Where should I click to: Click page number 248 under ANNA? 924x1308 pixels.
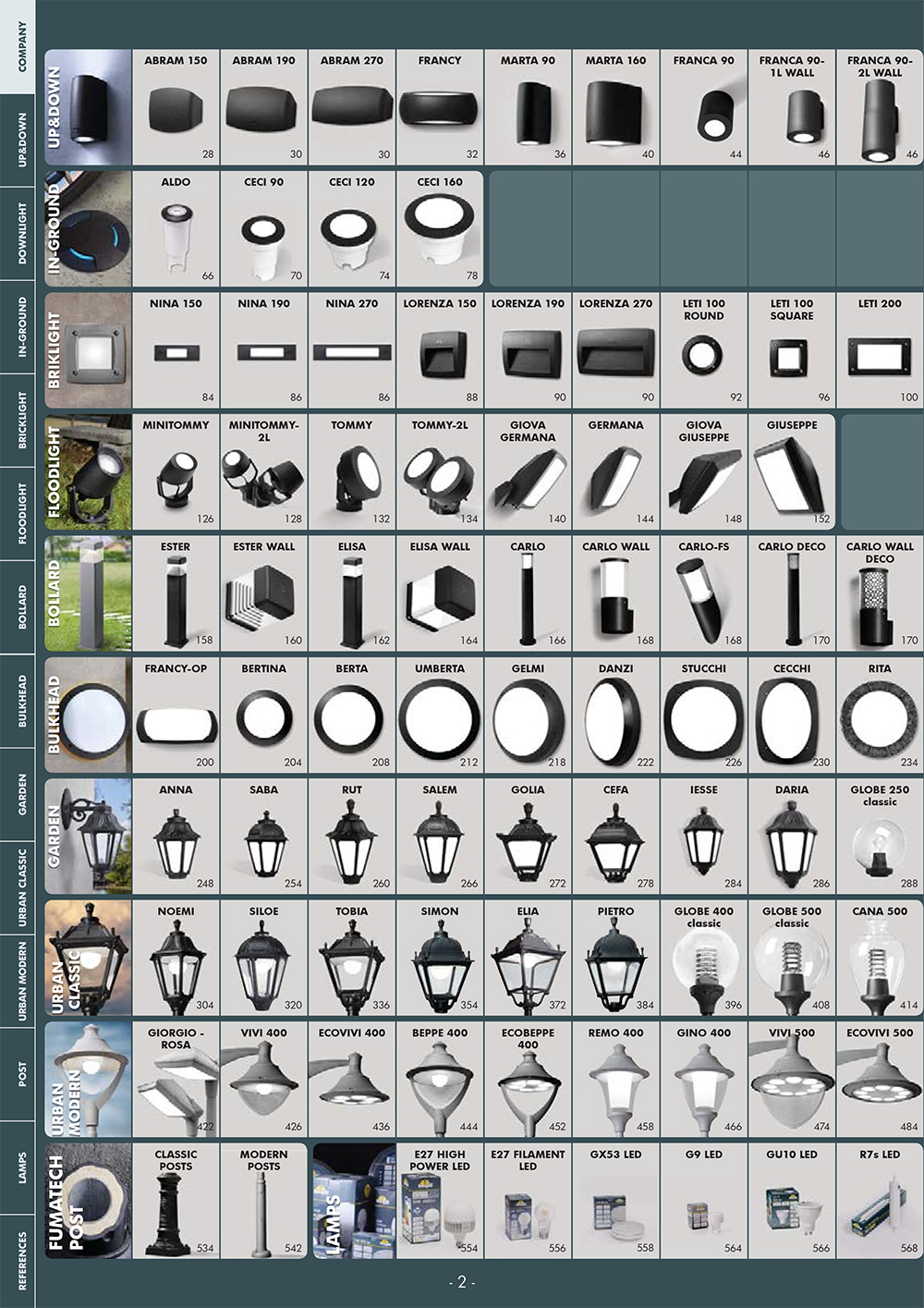204,884
